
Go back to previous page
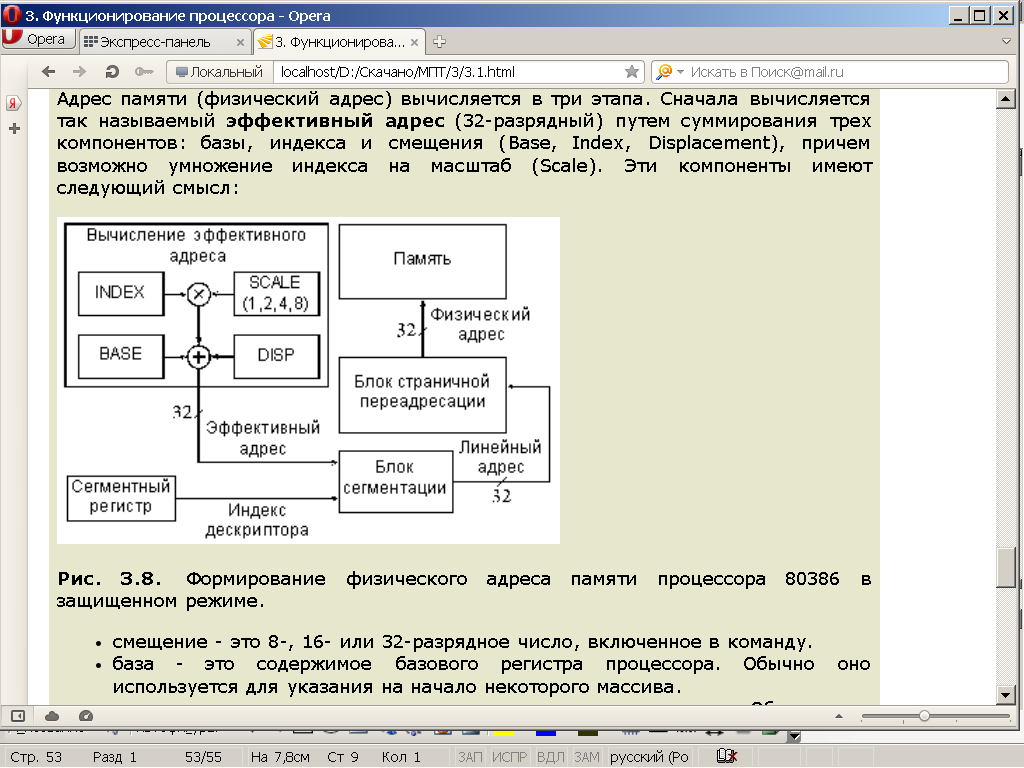[48, 72]
